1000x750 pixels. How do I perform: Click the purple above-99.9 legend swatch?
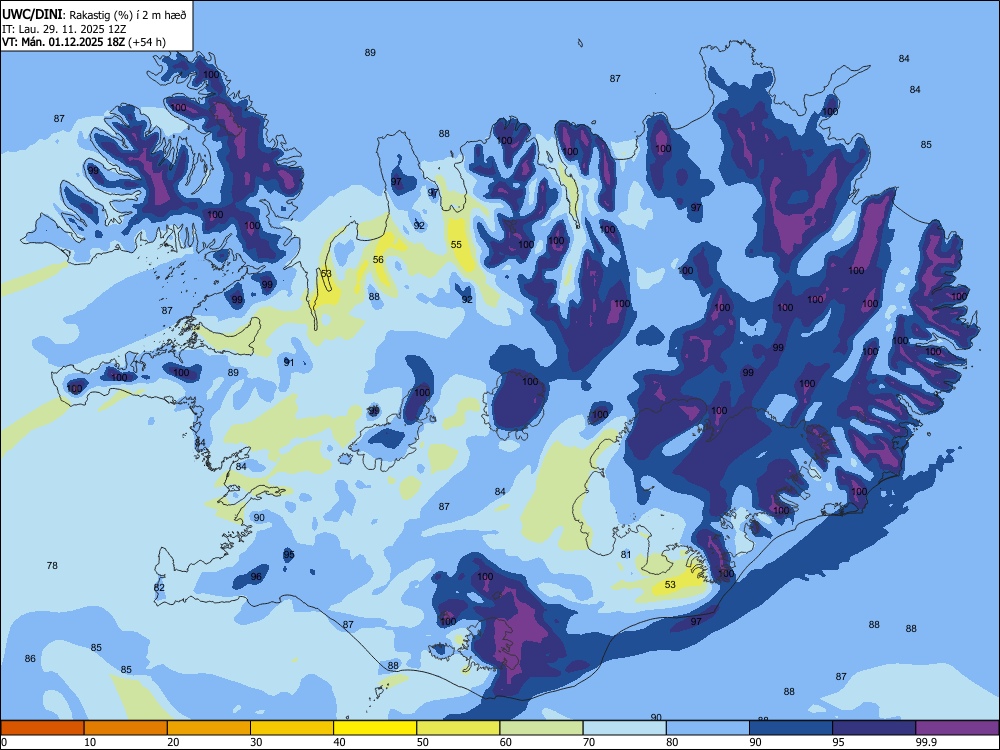[x=957, y=728]
